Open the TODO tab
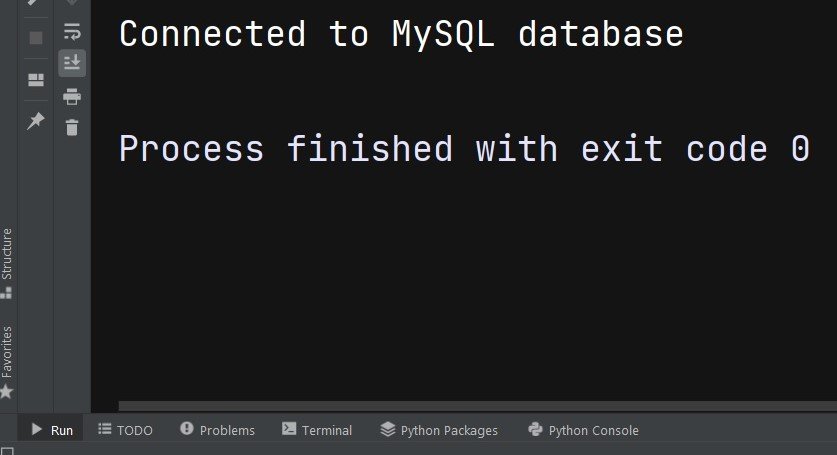Screen dimensions: 837x455 [126, 430]
